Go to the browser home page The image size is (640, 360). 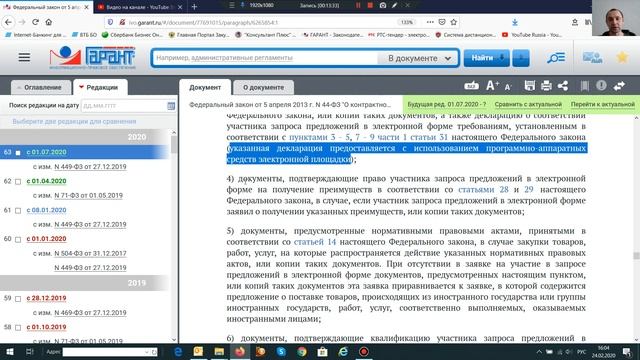tap(49, 22)
